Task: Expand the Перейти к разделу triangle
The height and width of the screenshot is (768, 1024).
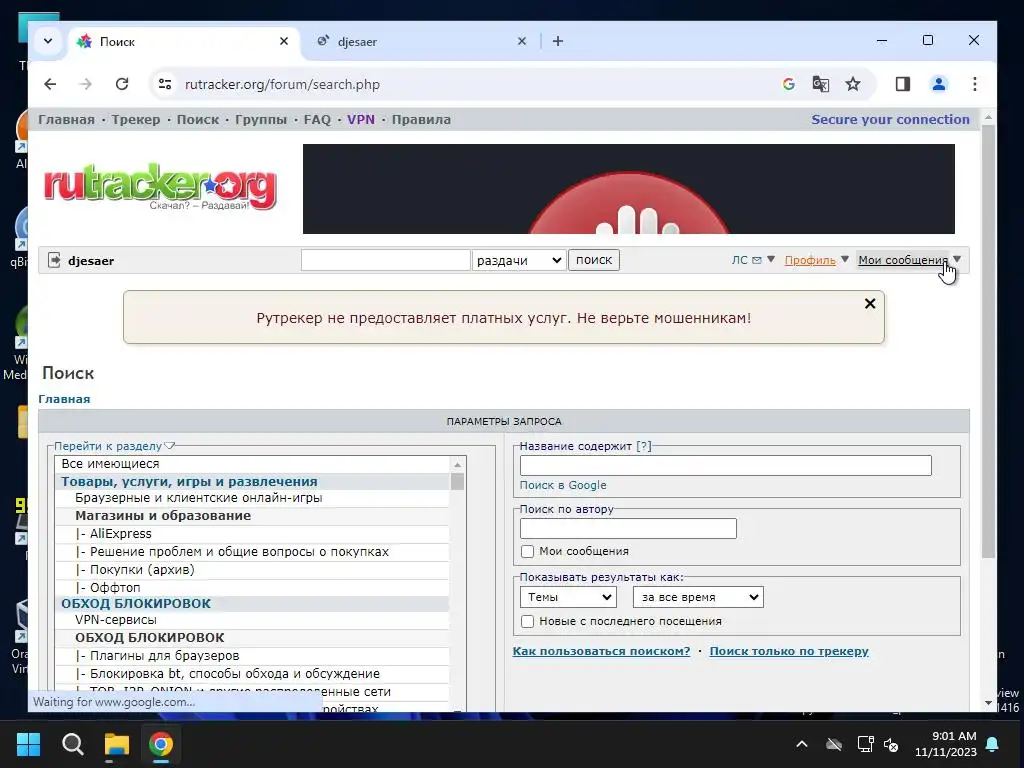Action: click(x=170, y=446)
